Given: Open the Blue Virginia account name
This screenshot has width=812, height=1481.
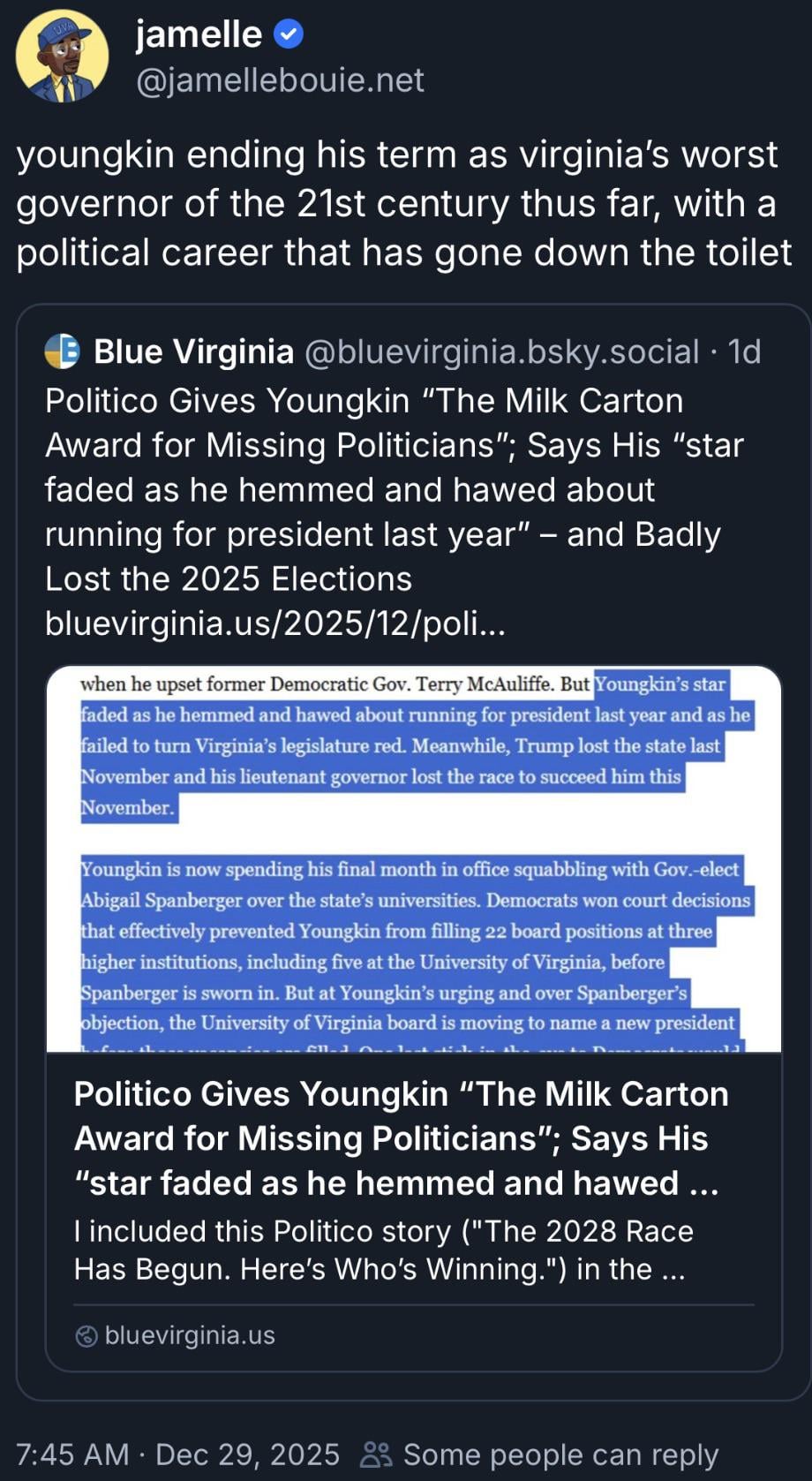Looking at the screenshot, I should 193,351.
